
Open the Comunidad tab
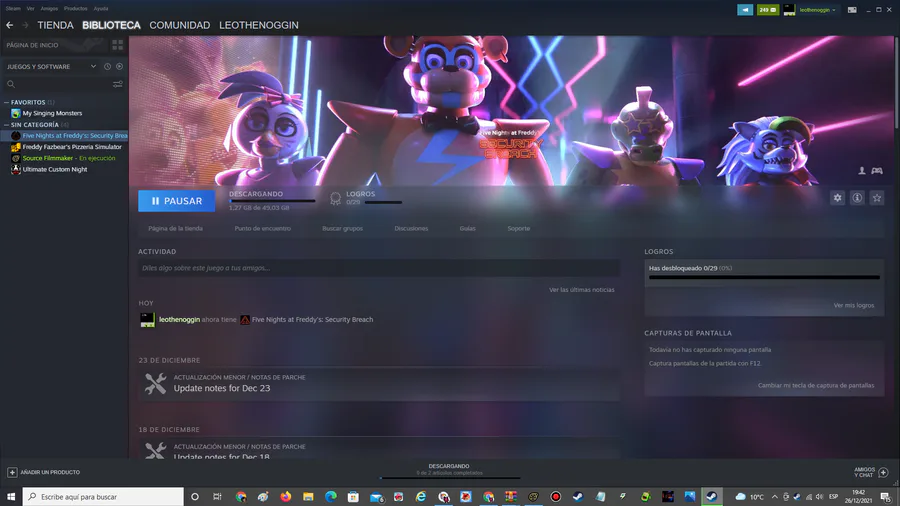180,25
